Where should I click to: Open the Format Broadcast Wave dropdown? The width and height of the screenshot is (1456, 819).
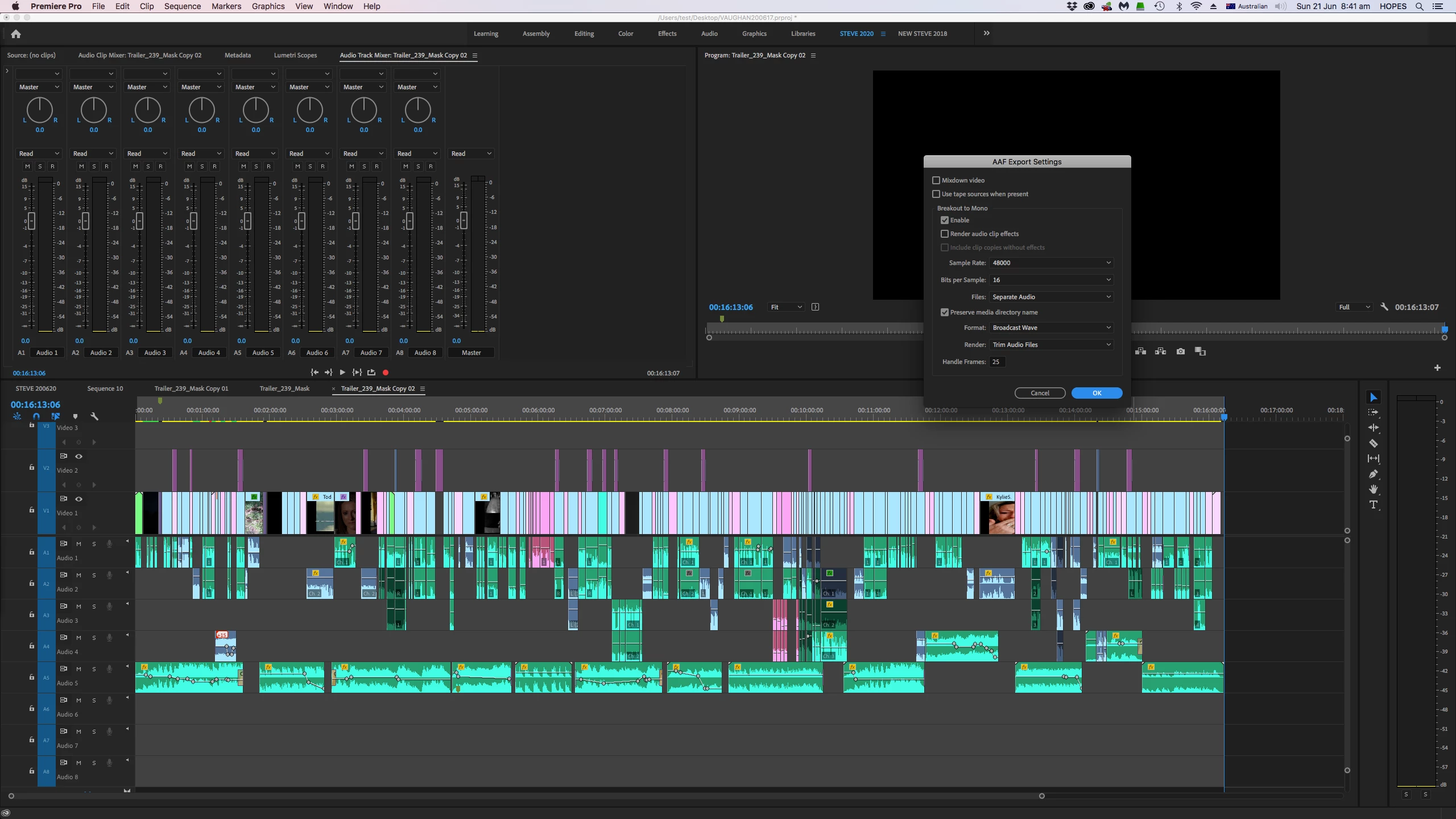pos(1051,328)
